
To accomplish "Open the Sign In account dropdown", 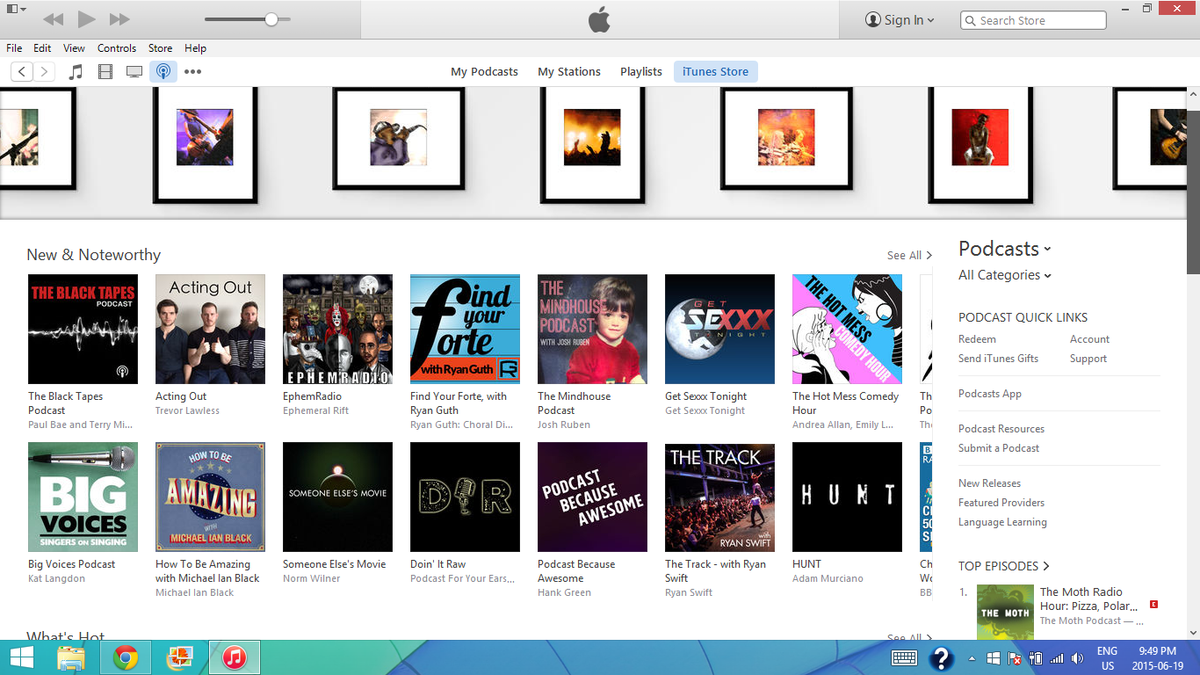I will [x=900, y=20].
